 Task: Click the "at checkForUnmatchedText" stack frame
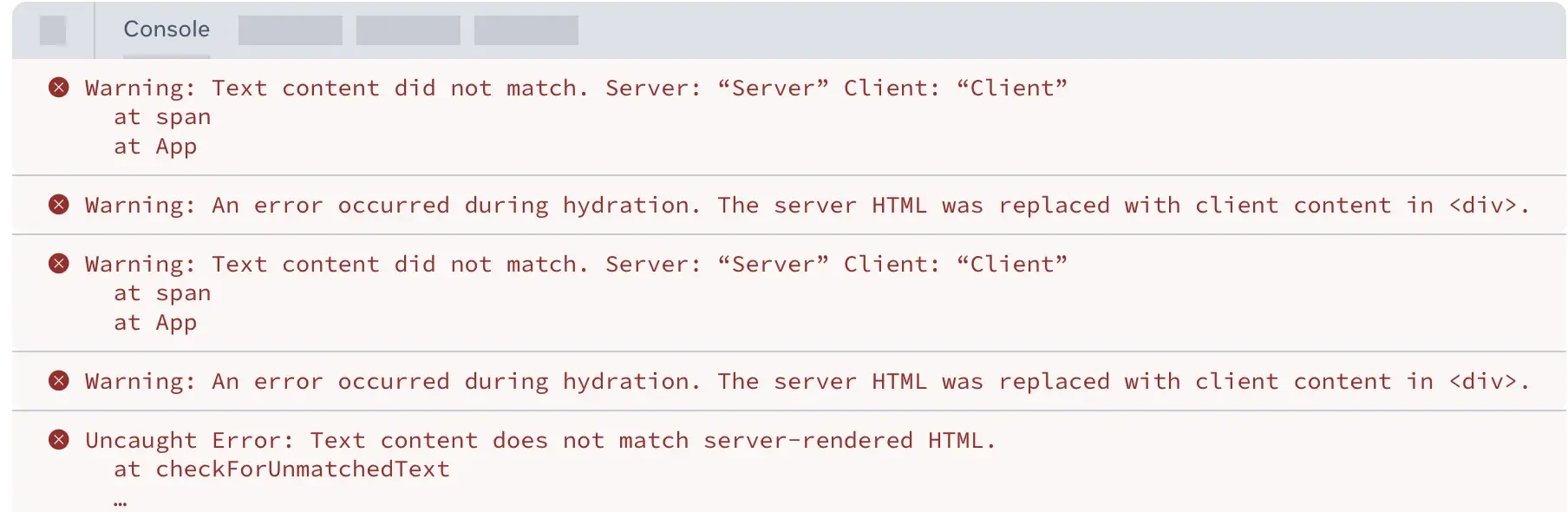(282, 469)
